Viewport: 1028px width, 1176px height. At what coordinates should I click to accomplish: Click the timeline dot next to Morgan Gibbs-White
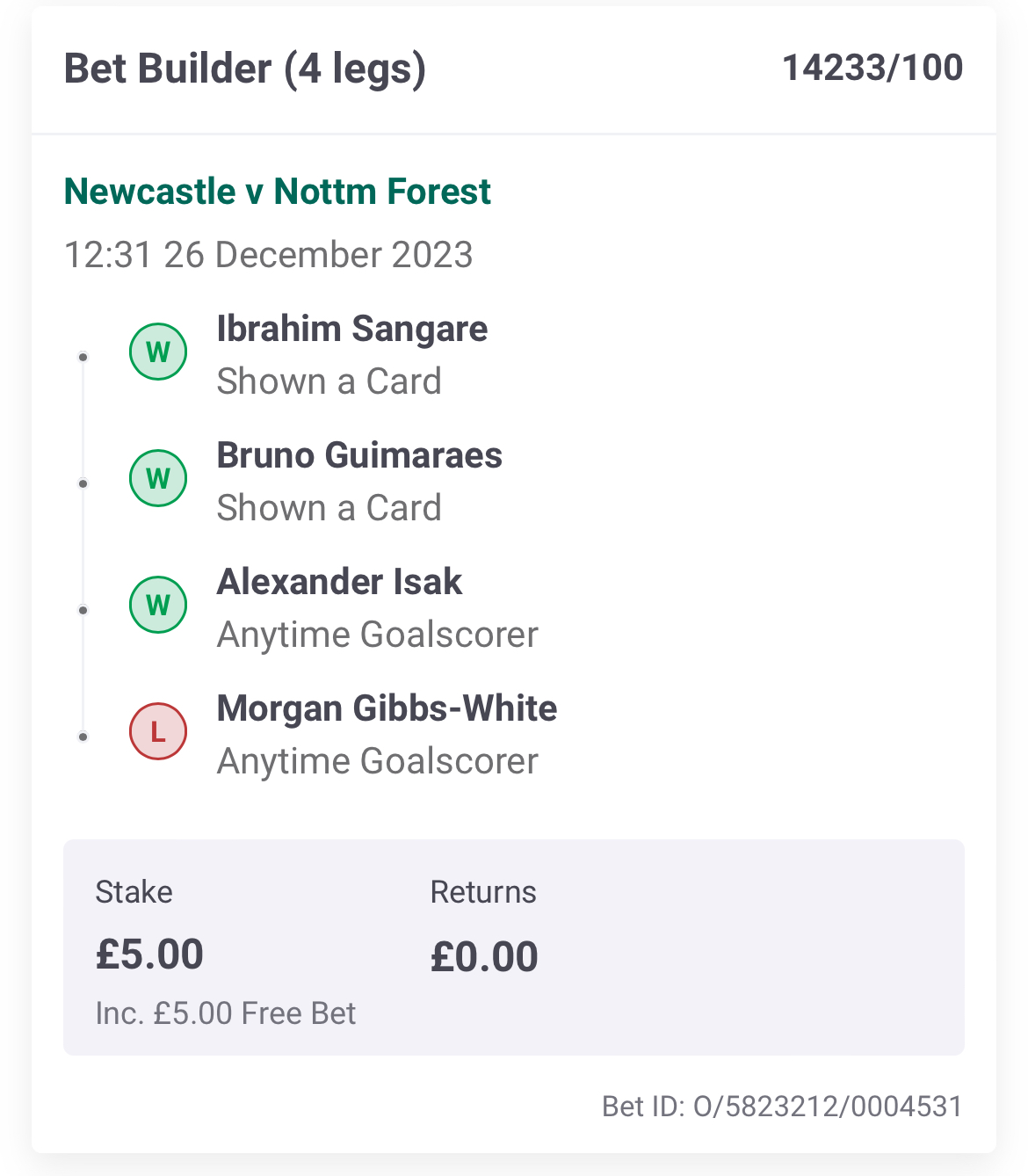(x=83, y=737)
